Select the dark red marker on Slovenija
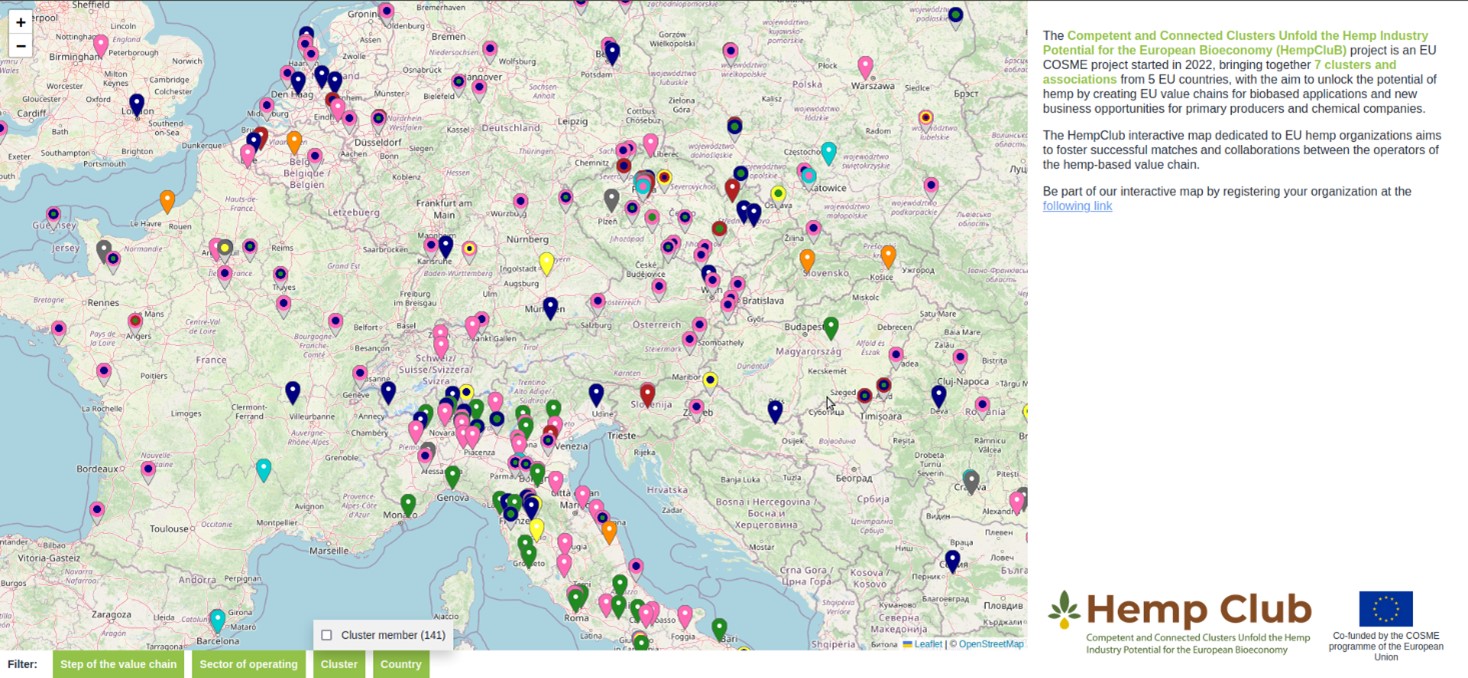The width and height of the screenshot is (1468, 678). pyautogui.click(x=647, y=394)
